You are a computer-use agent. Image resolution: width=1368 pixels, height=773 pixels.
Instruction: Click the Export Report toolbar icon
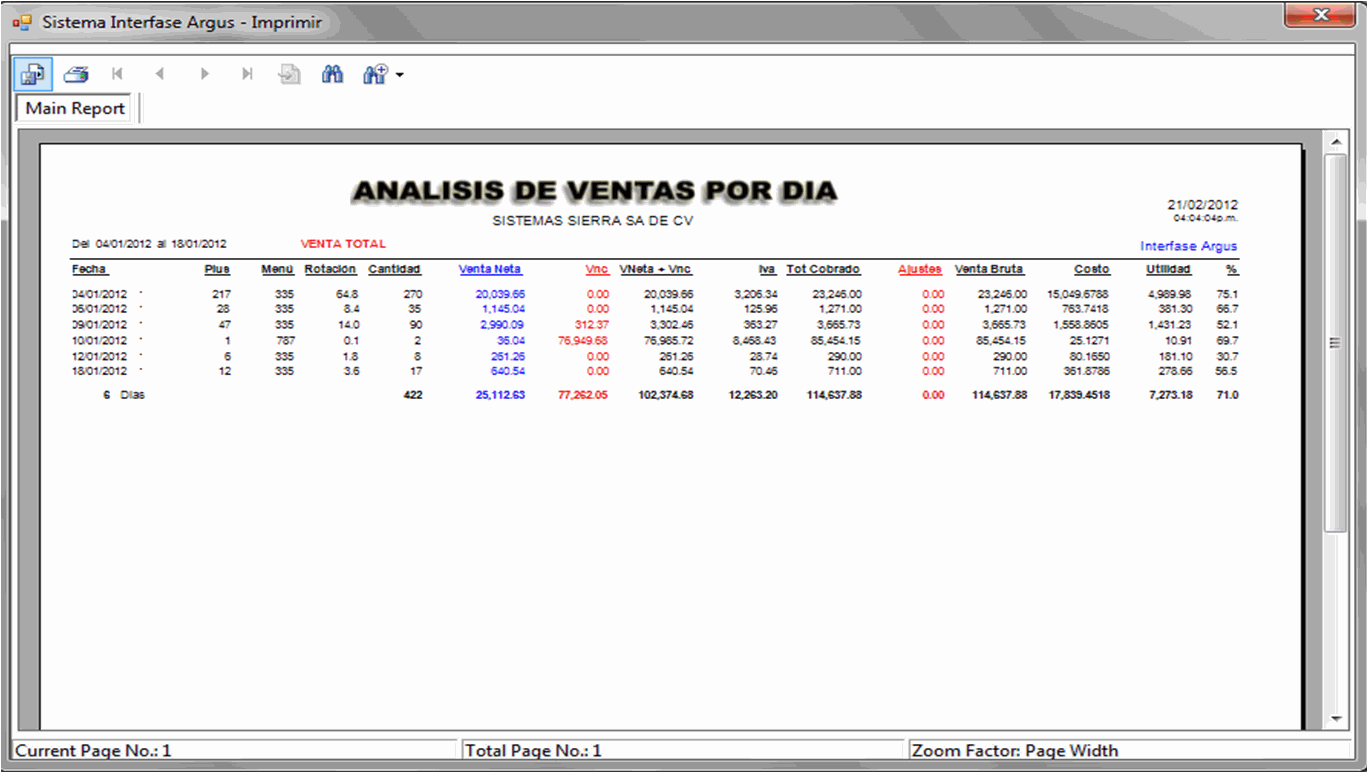33,74
